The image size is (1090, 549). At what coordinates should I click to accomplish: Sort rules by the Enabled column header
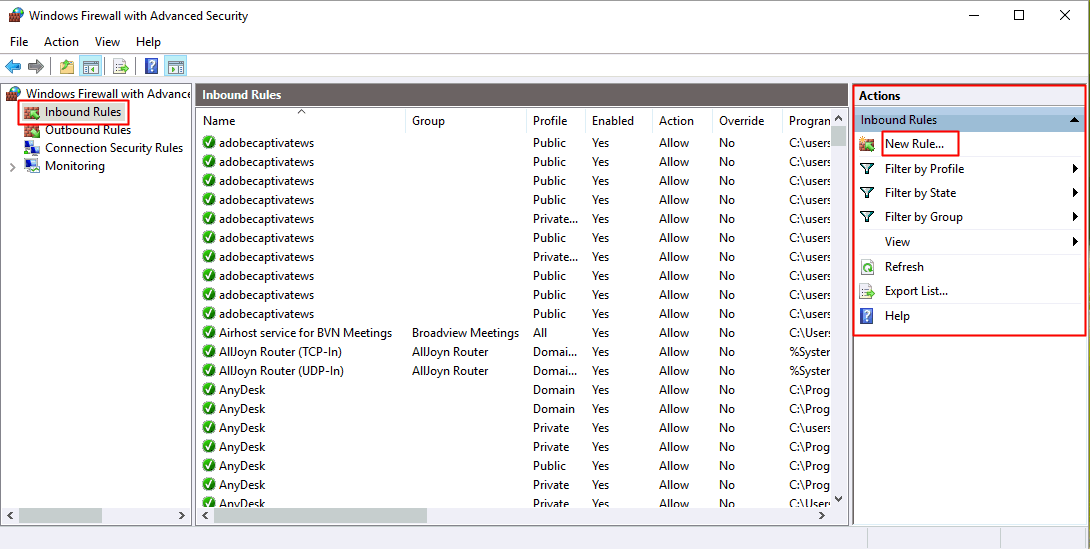pyautogui.click(x=619, y=121)
